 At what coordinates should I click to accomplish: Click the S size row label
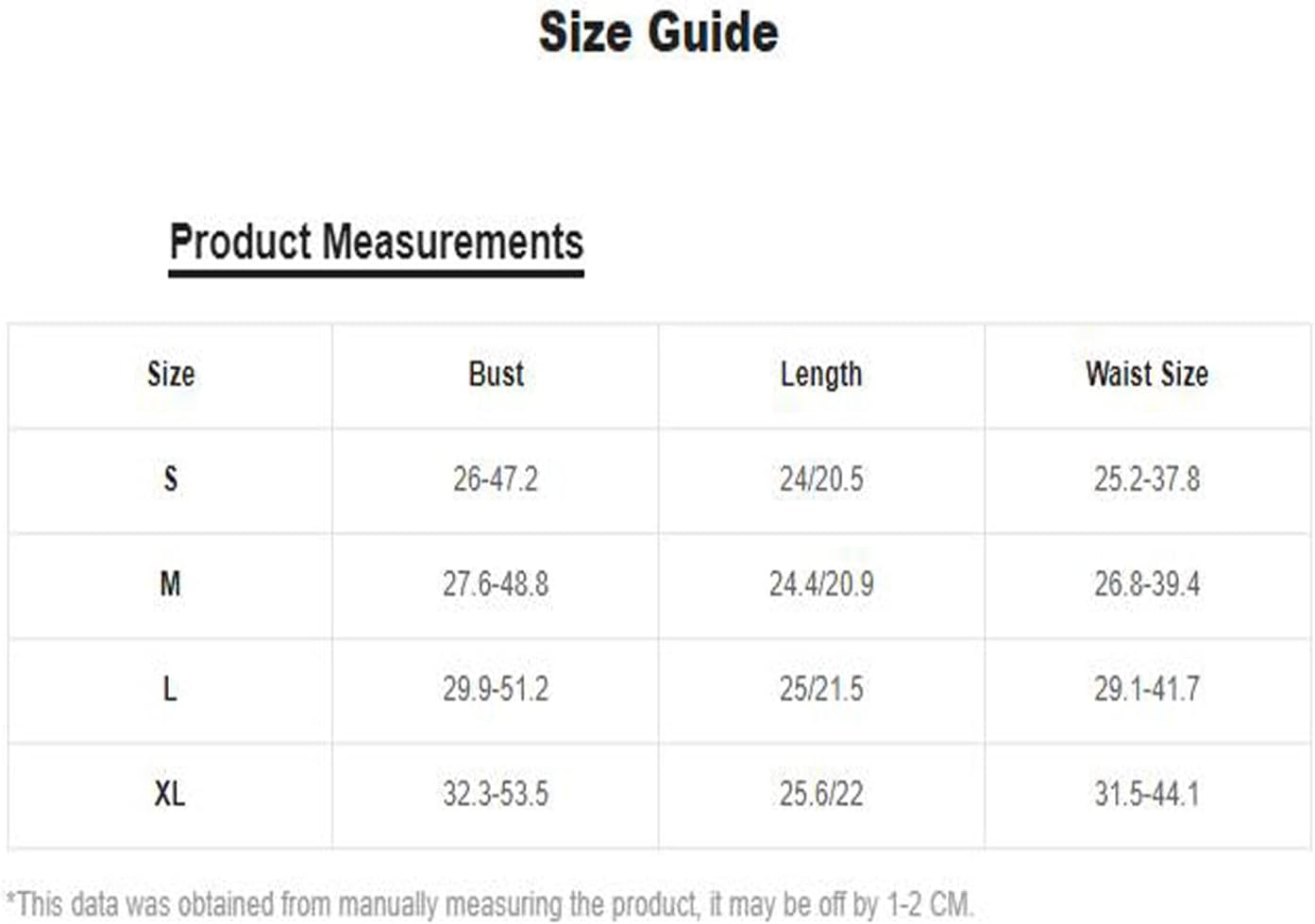click(x=171, y=479)
